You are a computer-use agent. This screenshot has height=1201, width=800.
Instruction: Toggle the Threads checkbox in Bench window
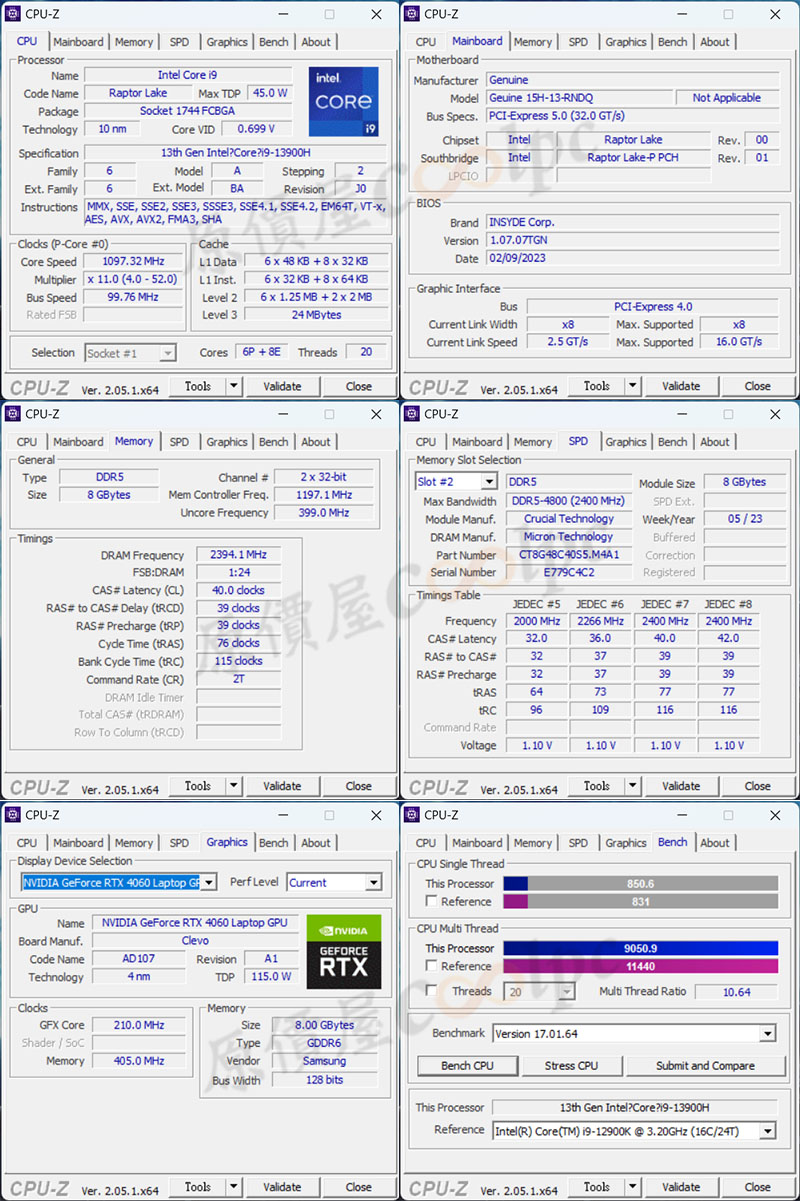tap(431, 991)
